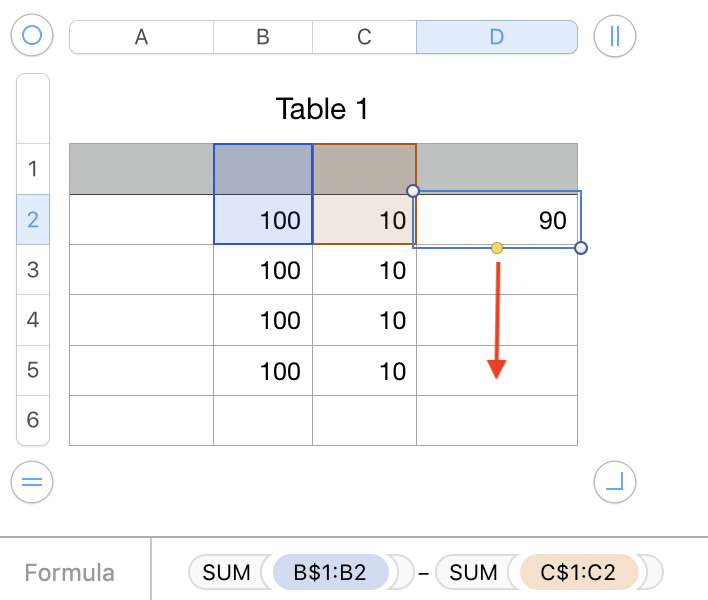Click the table select circle handle
The height and width of the screenshot is (600, 708).
coord(32,36)
